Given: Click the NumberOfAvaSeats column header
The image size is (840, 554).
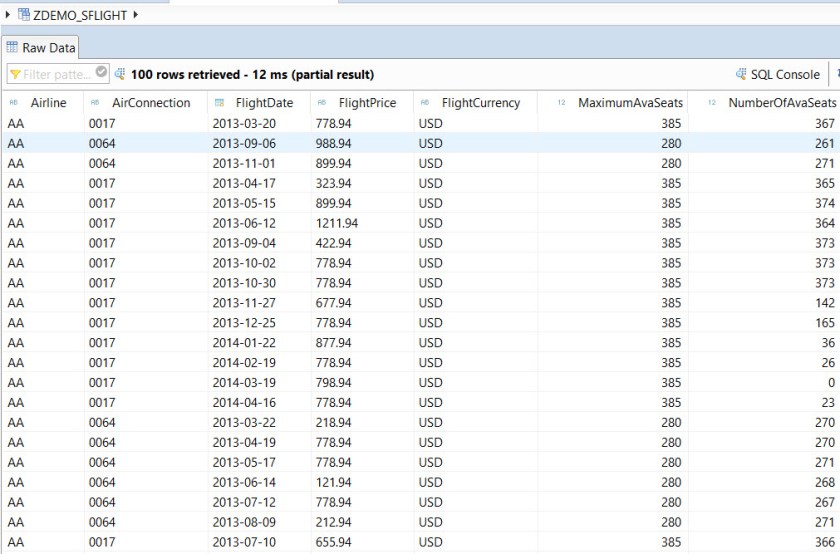Looking at the screenshot, I should [781, 103].
